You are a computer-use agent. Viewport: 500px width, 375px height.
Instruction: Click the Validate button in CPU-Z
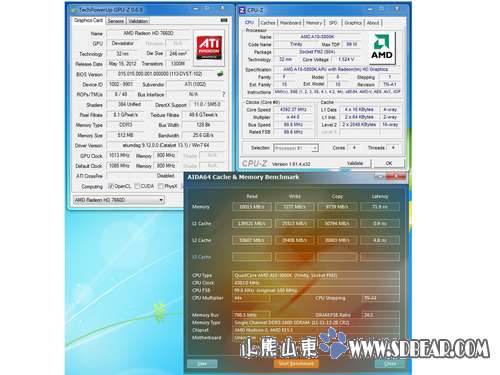pyautogui.click(x=355, y=163)
